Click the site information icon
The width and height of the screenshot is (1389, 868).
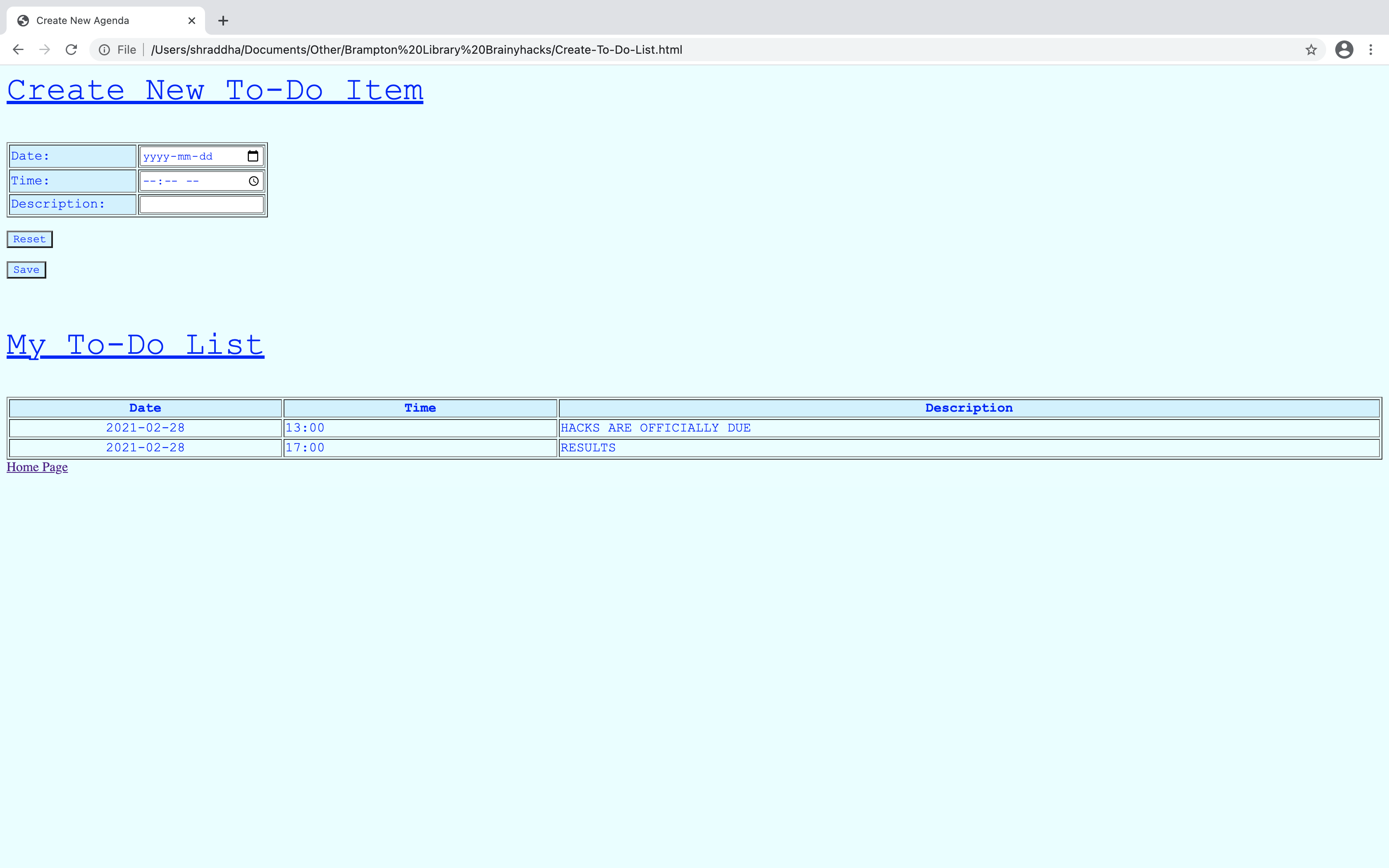coord(105,50)
